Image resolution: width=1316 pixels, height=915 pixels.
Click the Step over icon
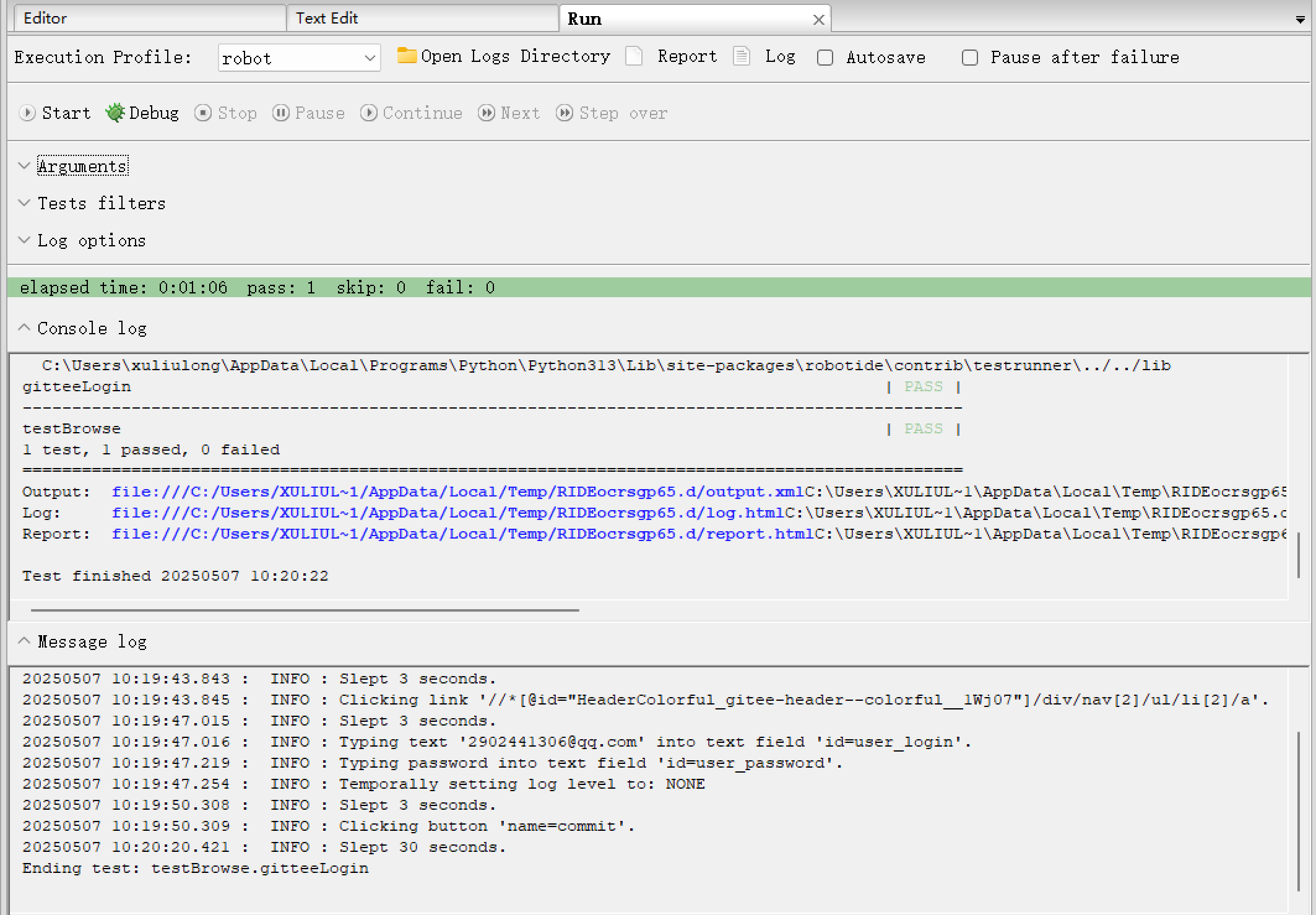pyautogui.click(x=565, y=113)
